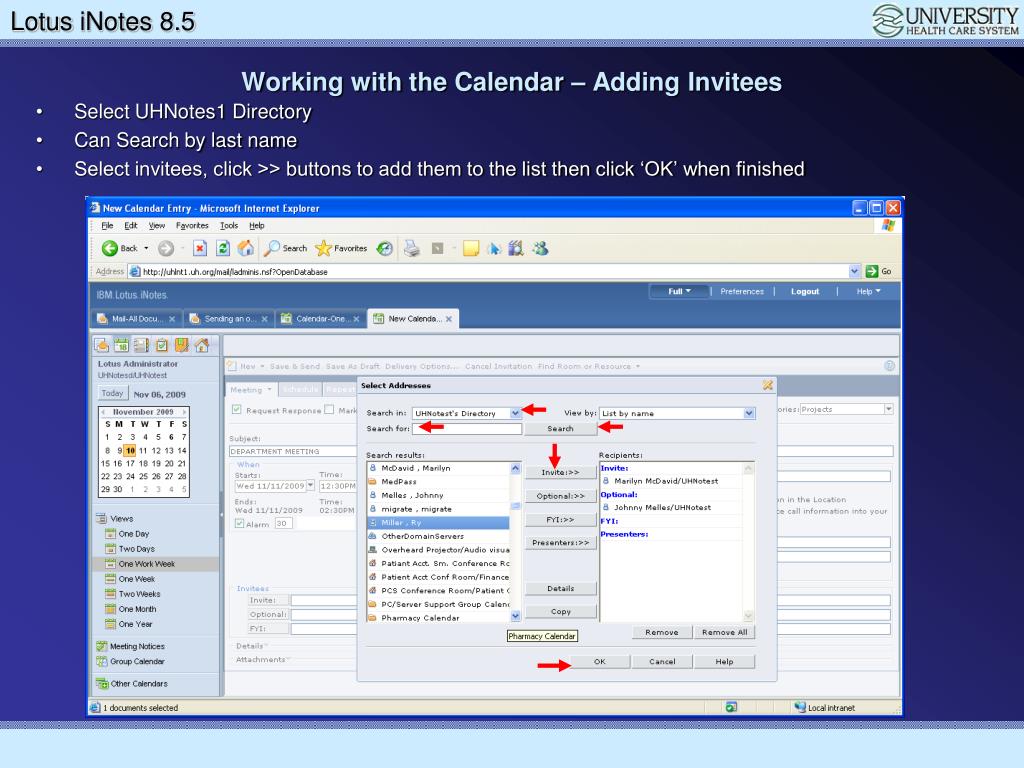1024x768 pixels.
Task: Click the One Day view icon
Action: [x=110, y=534]
